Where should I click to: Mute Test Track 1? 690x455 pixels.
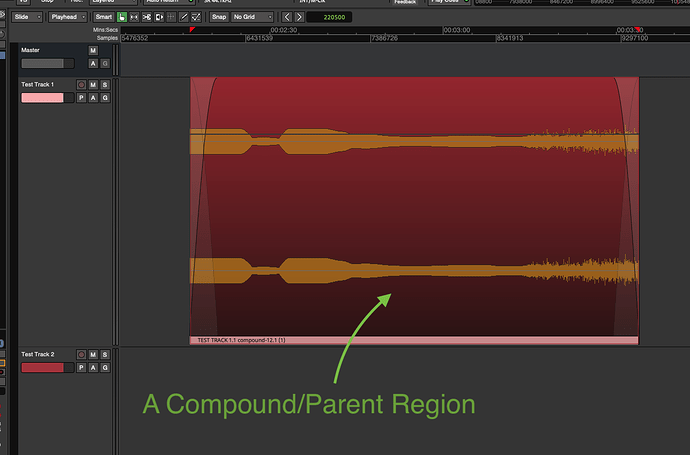coord(93,86)
